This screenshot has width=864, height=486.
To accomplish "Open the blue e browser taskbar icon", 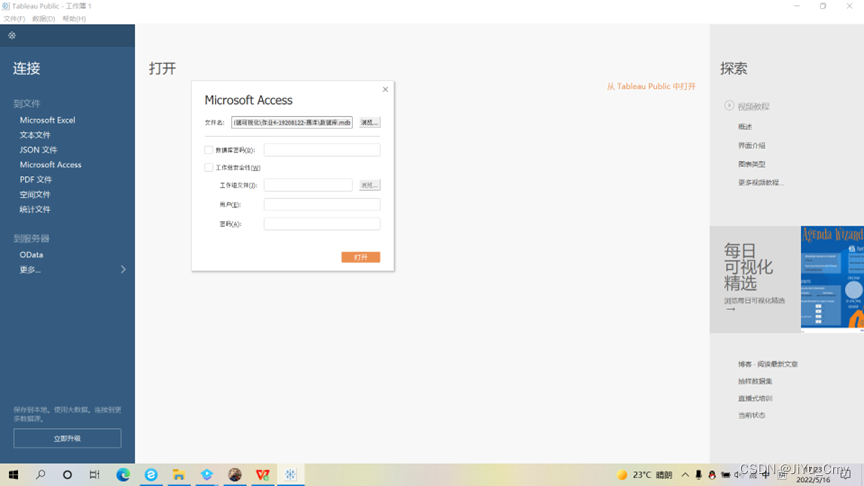I will (151, 474).
